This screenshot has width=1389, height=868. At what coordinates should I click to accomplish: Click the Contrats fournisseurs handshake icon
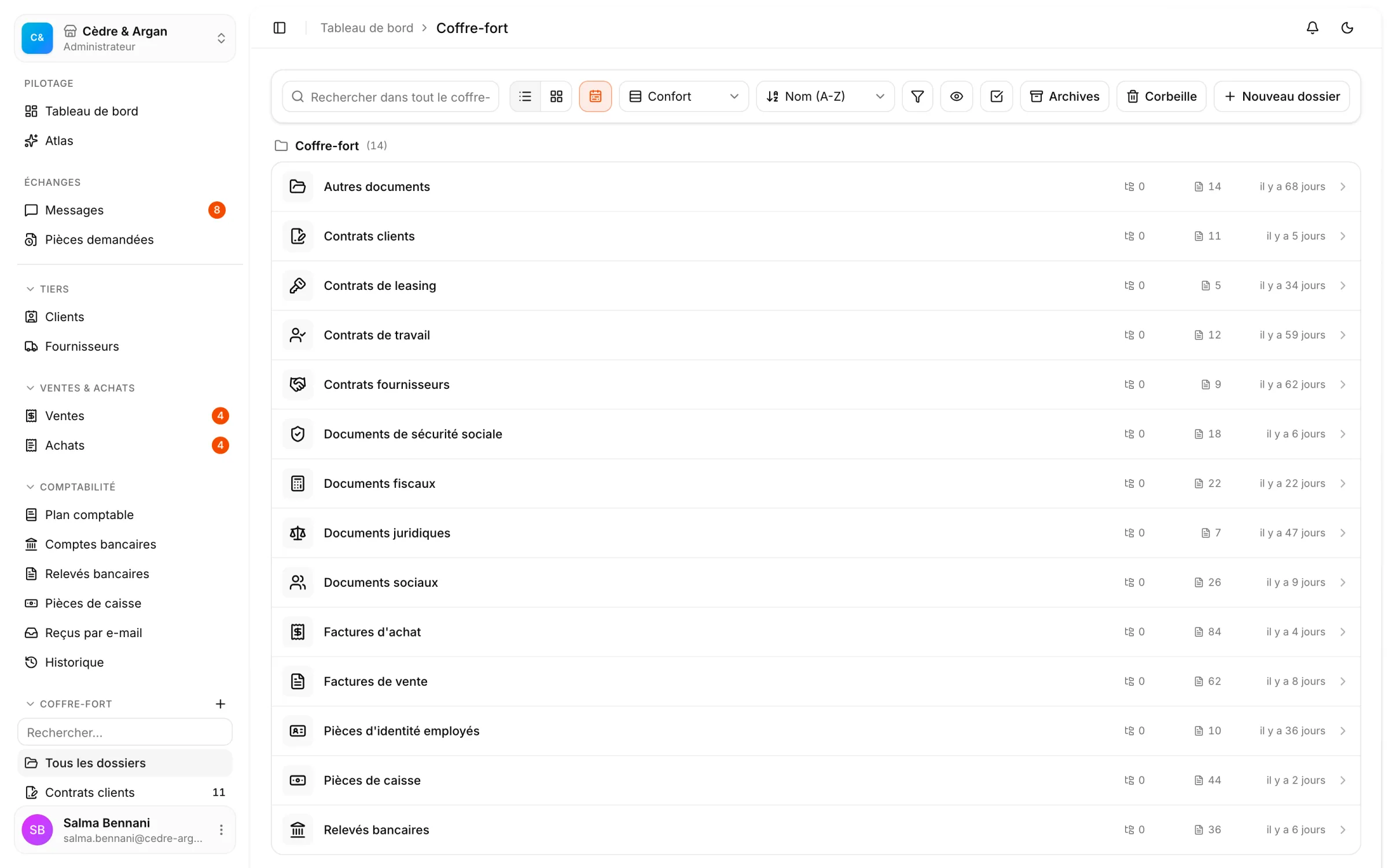click(297, 384)
